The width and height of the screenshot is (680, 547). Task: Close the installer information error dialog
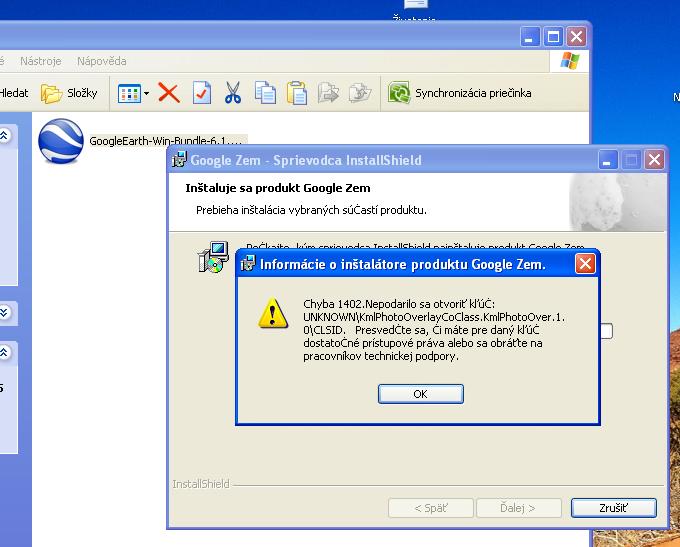(585, 264)
